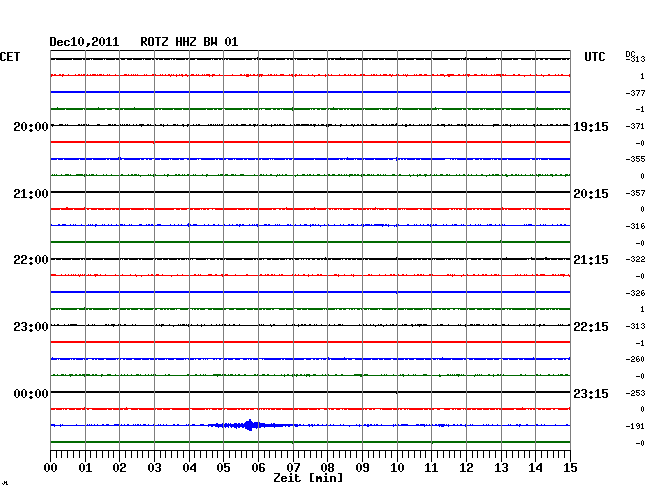This screenshot has height=494, width=650.
Task: Click minute 09 on the Zeit axis
Action: tap(362, 468)
